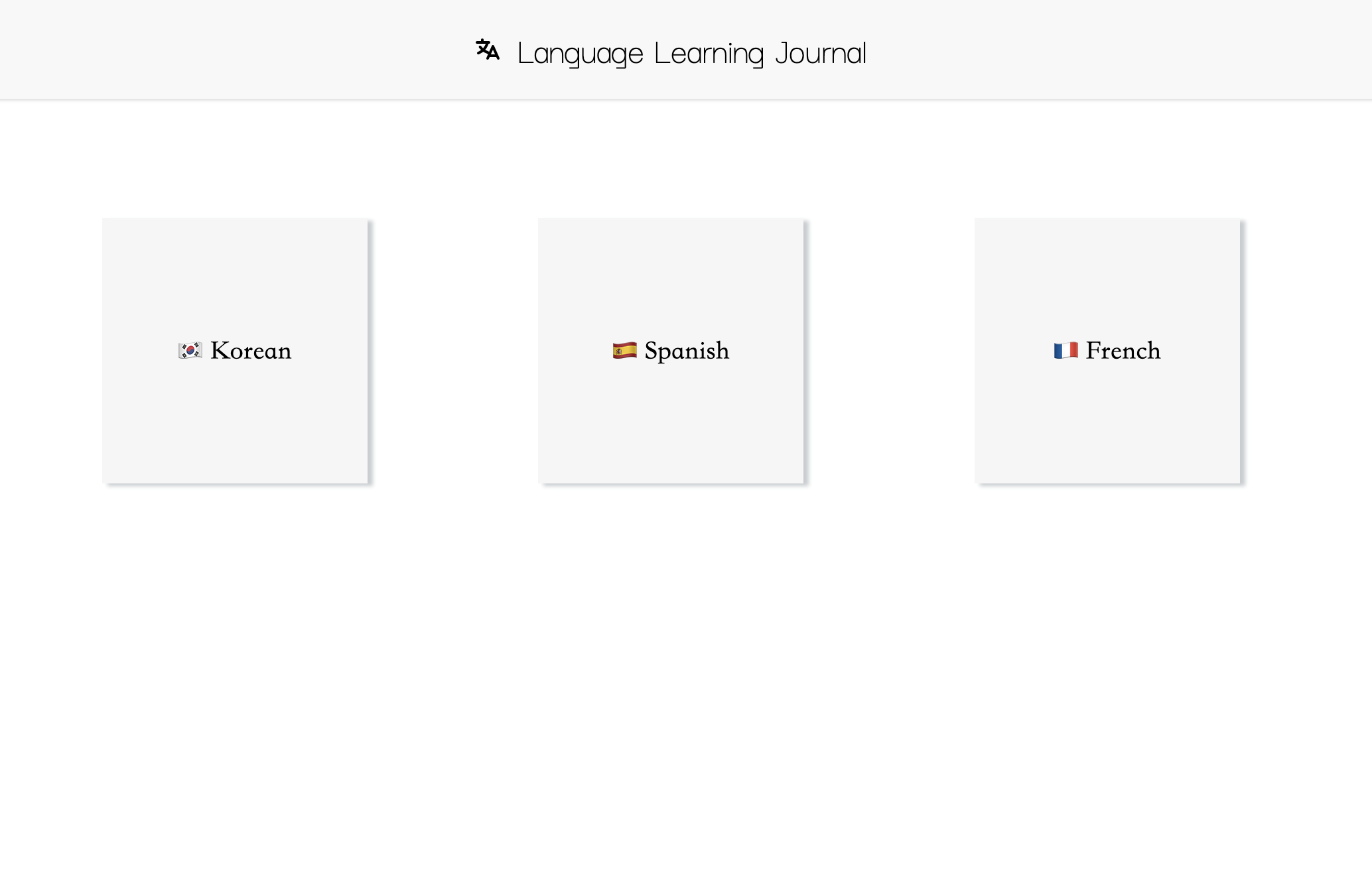This screenshot has width=1372, height=870.
Task: Select the rightmost language card
Action: pos(1106,350)
